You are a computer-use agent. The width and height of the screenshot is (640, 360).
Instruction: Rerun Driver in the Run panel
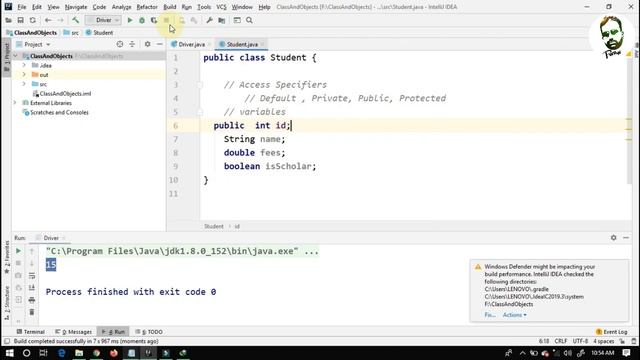coord(18,251)
